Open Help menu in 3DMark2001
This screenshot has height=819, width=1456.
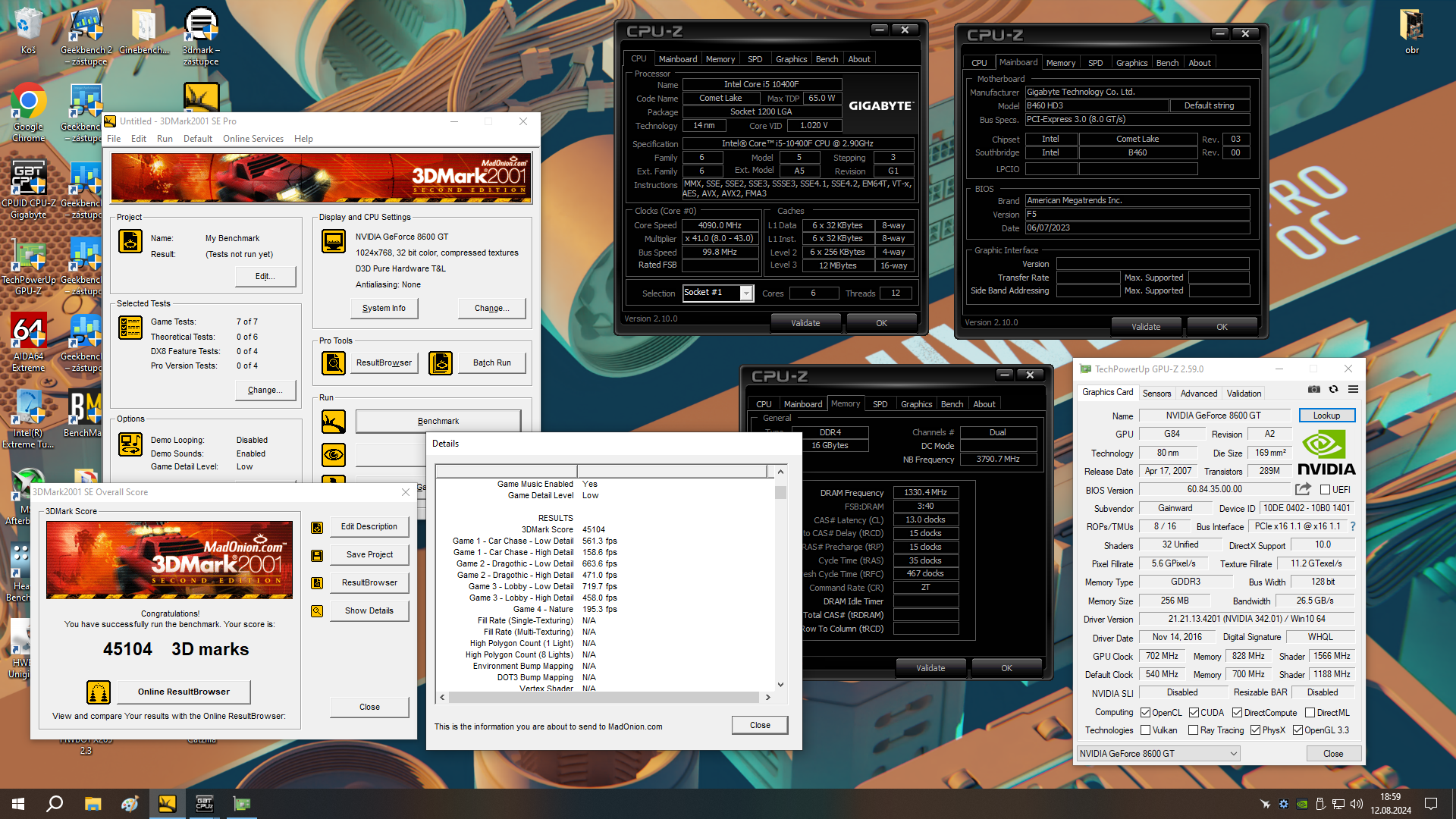point(303,139)
